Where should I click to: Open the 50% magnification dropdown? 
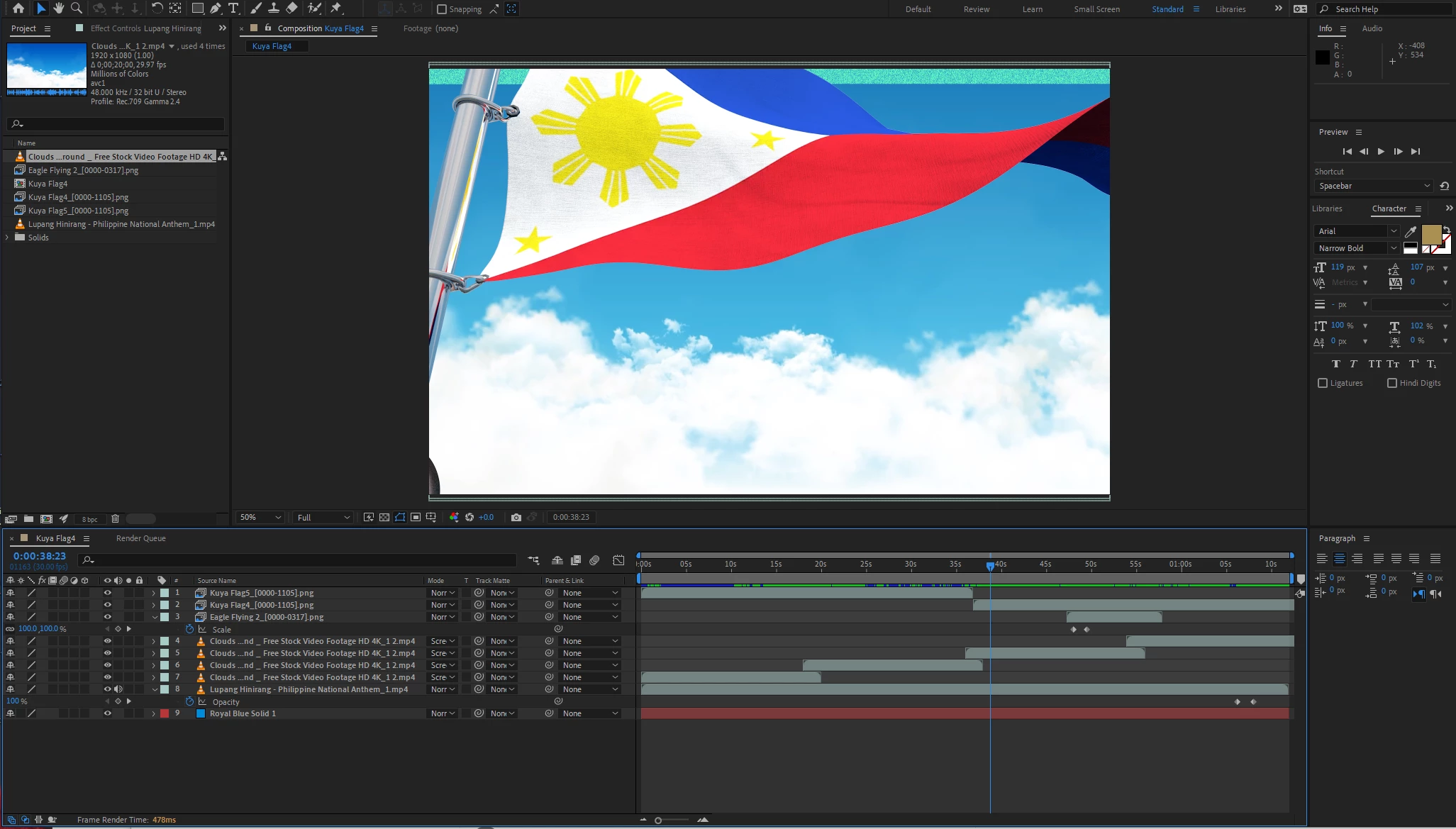(x=260, y=518)
